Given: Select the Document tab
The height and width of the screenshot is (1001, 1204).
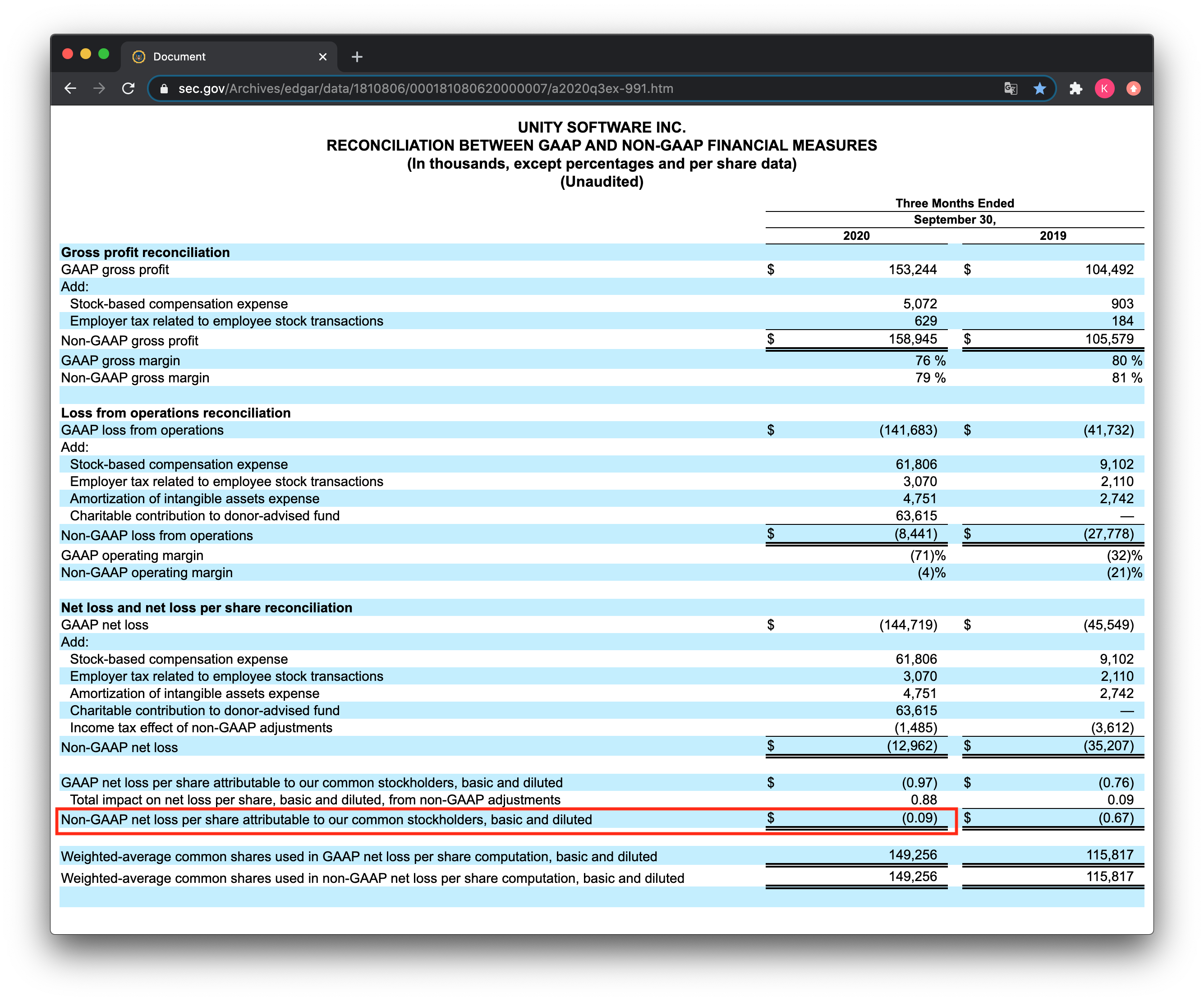Looking at the screenshot, I should tap(230, 57).
